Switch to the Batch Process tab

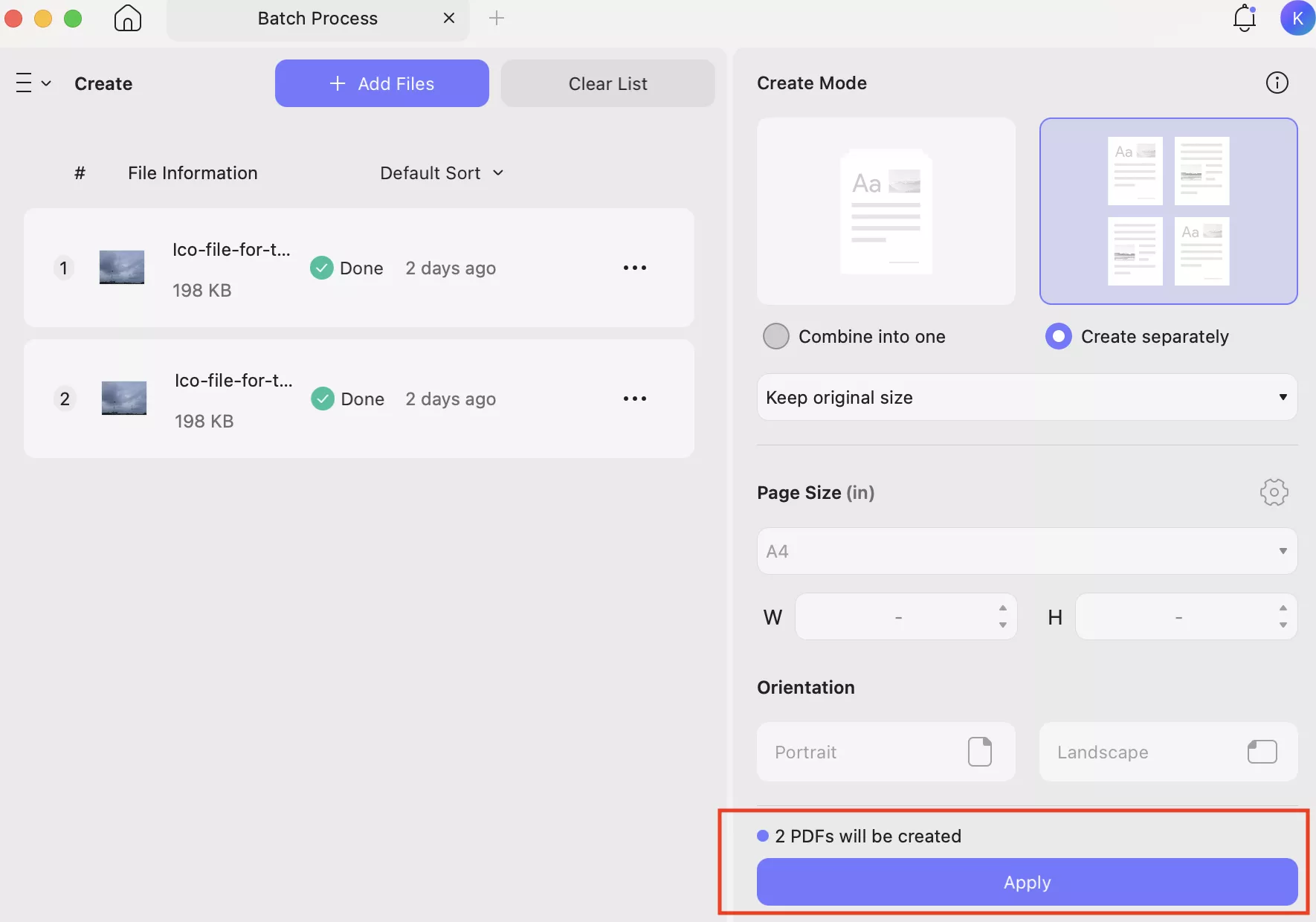click(317, 19)
